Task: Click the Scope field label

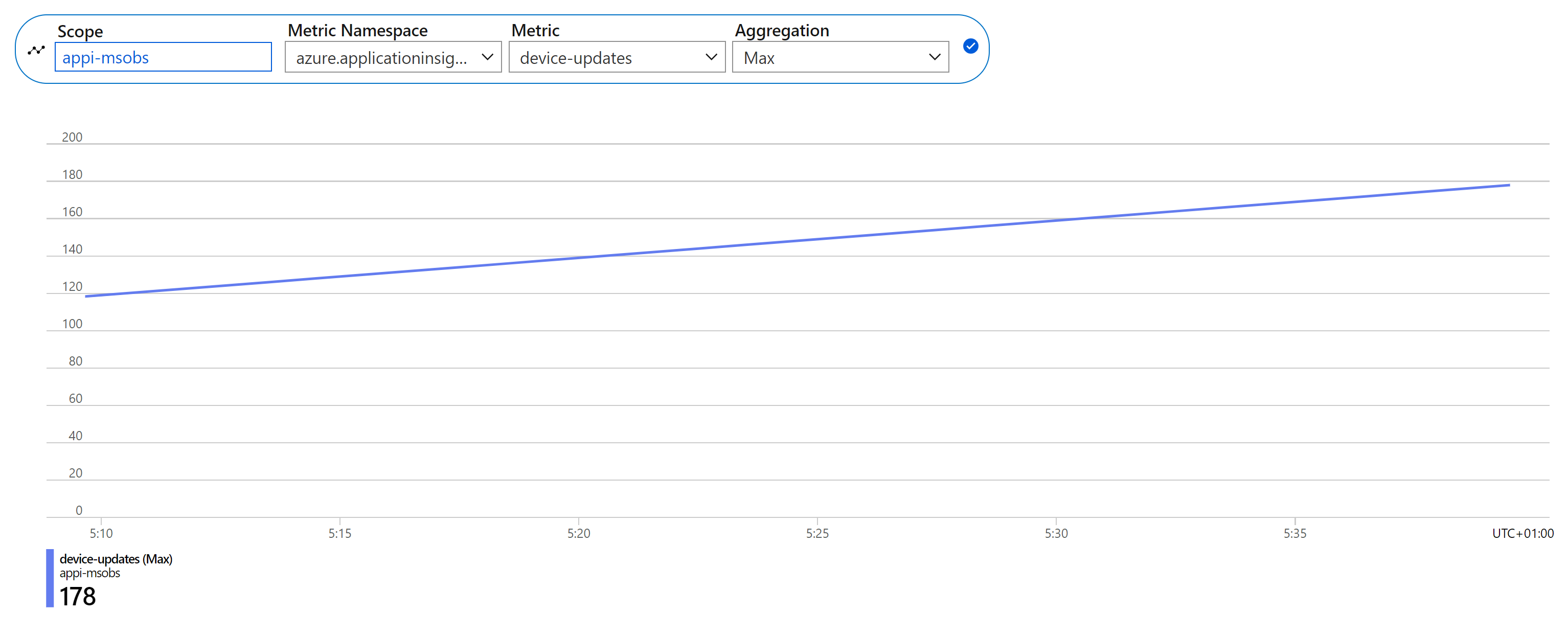Action: (x=80, y=31)
